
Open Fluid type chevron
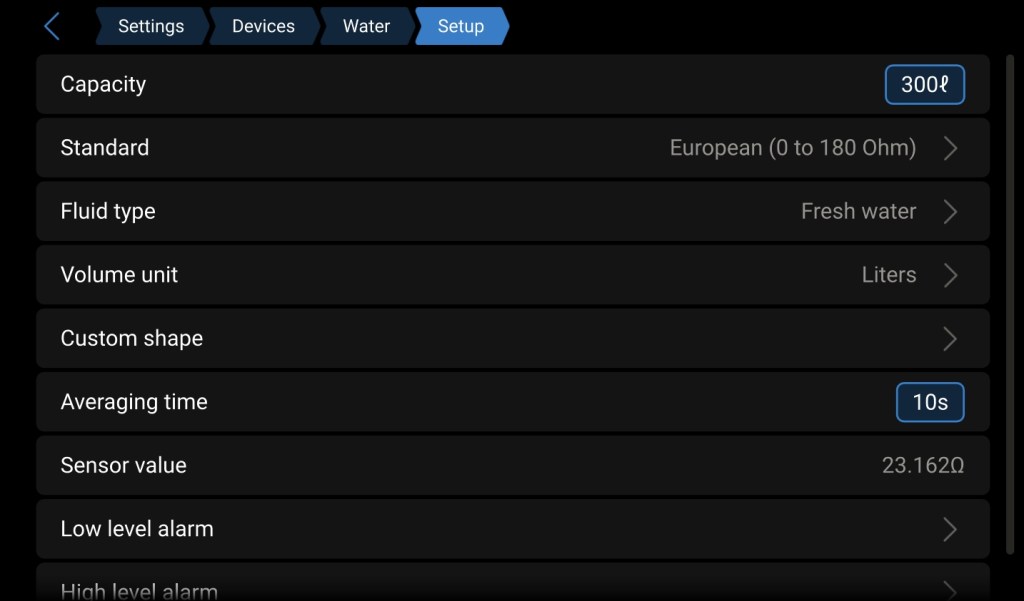950,212
